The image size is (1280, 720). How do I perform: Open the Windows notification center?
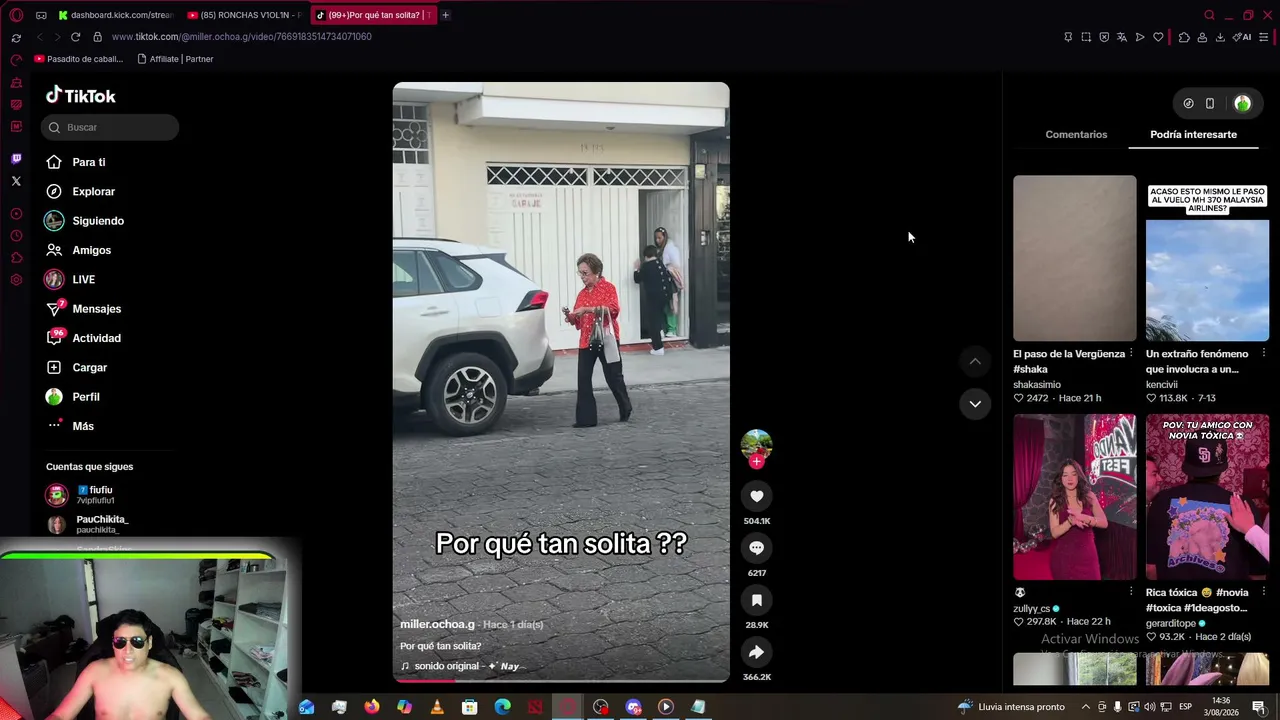click(x=1259, y=707)
